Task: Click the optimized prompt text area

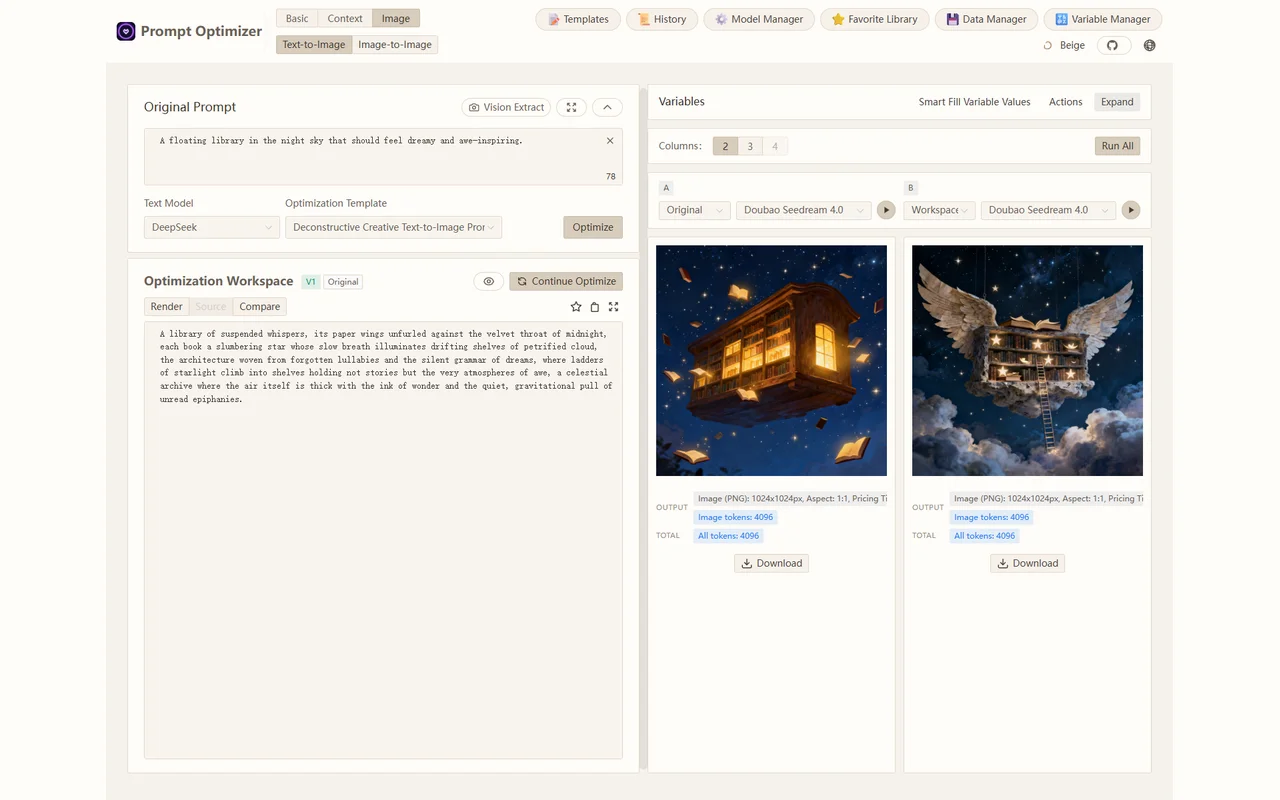Action: point(383,540)
